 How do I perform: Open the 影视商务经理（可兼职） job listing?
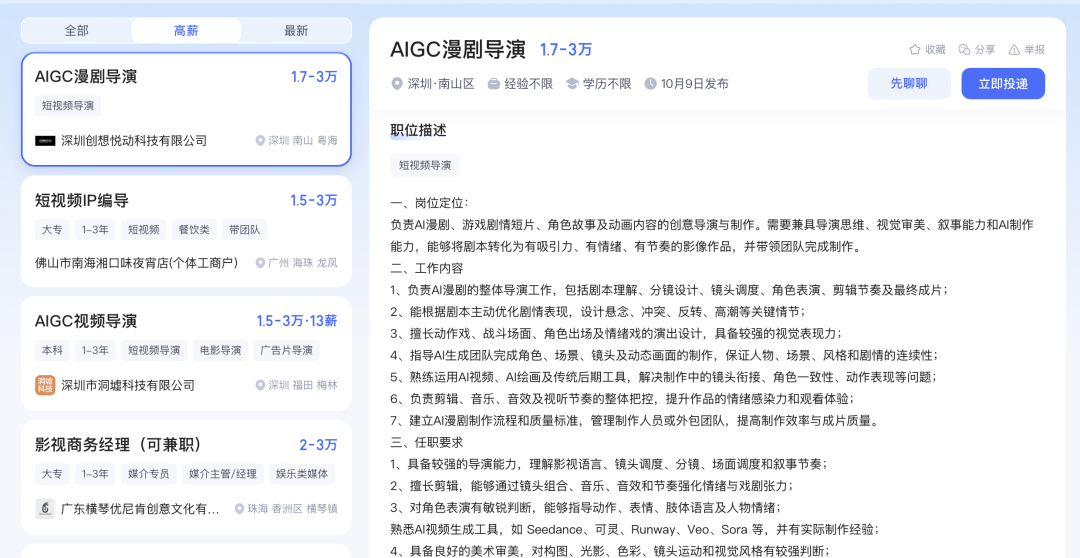(186, 477)
